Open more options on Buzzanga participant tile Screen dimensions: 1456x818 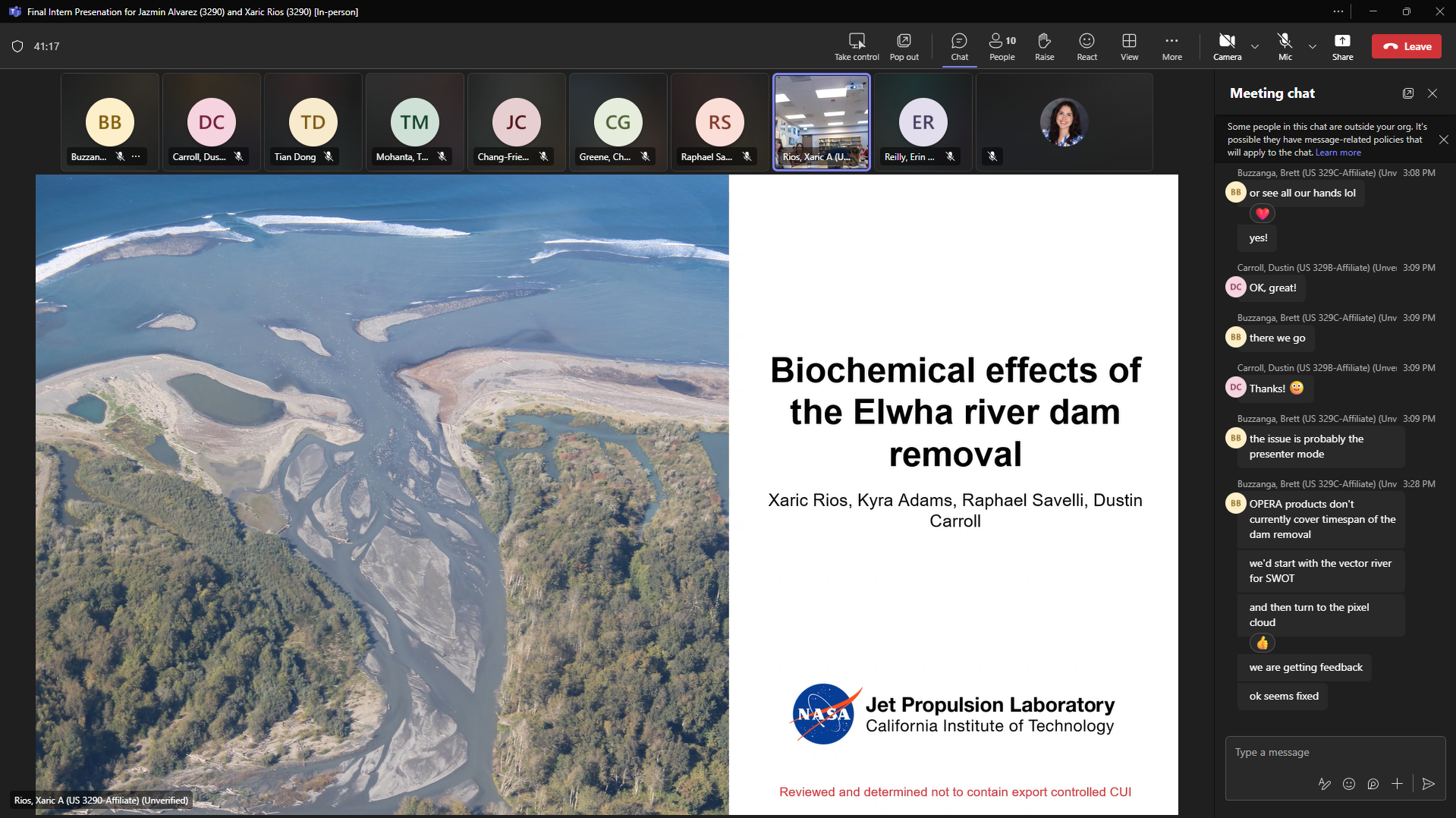(136, 156)
